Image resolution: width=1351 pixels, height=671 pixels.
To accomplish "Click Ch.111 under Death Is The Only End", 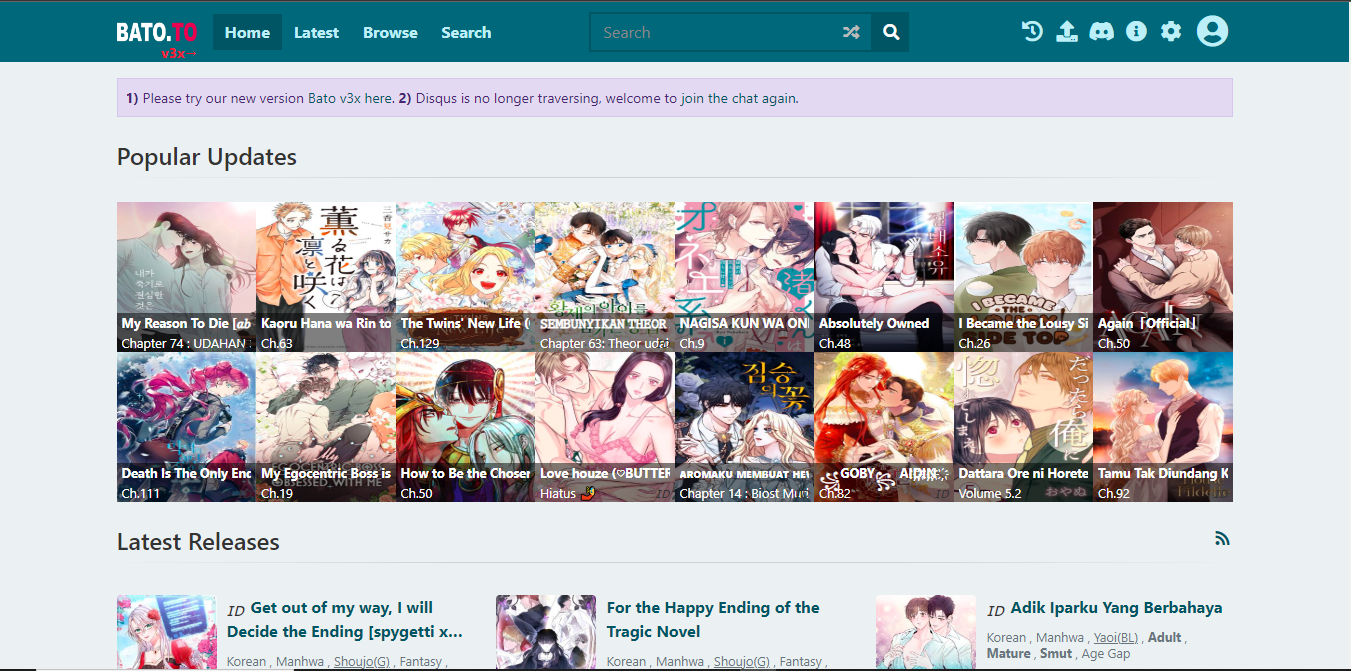I will click(x=140, y=493).
